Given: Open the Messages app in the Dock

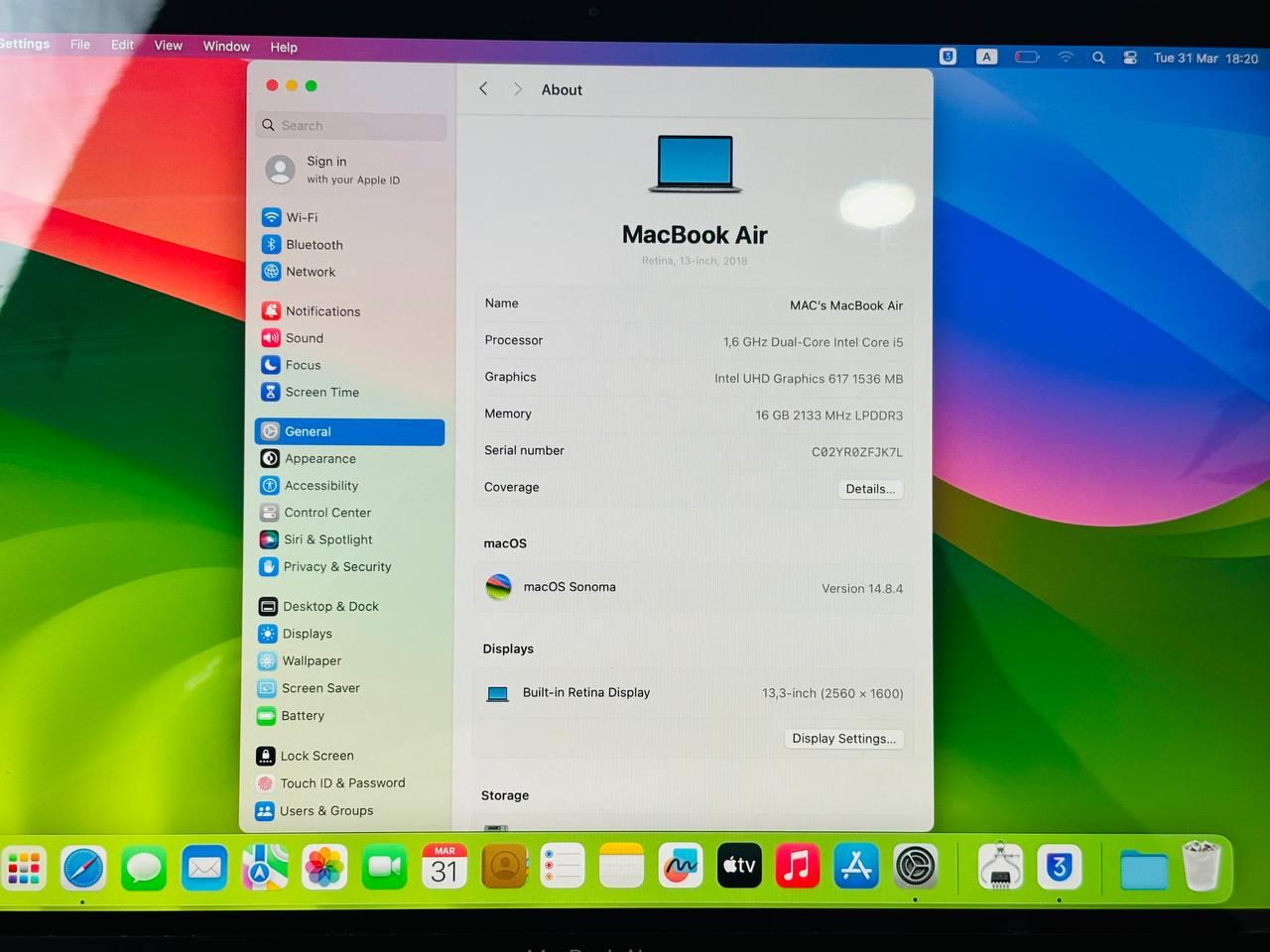Looking at the screenshot, I should pos(144,870).
